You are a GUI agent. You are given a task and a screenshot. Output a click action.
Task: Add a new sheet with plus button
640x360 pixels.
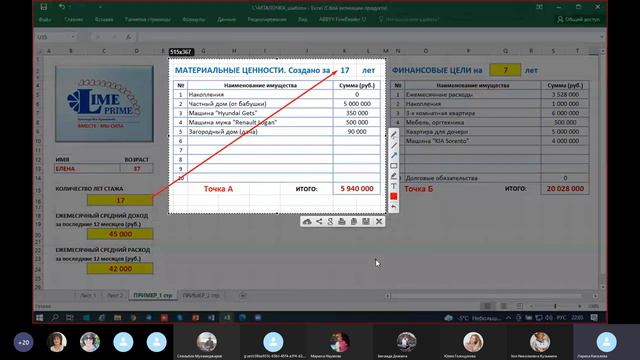[x=242, y=295]
